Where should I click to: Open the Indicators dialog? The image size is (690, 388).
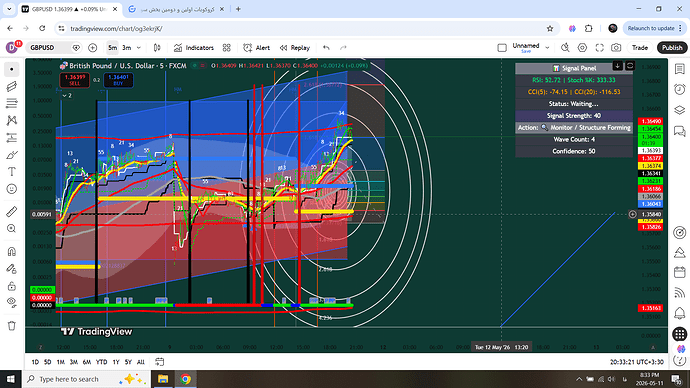pos(194,48)
